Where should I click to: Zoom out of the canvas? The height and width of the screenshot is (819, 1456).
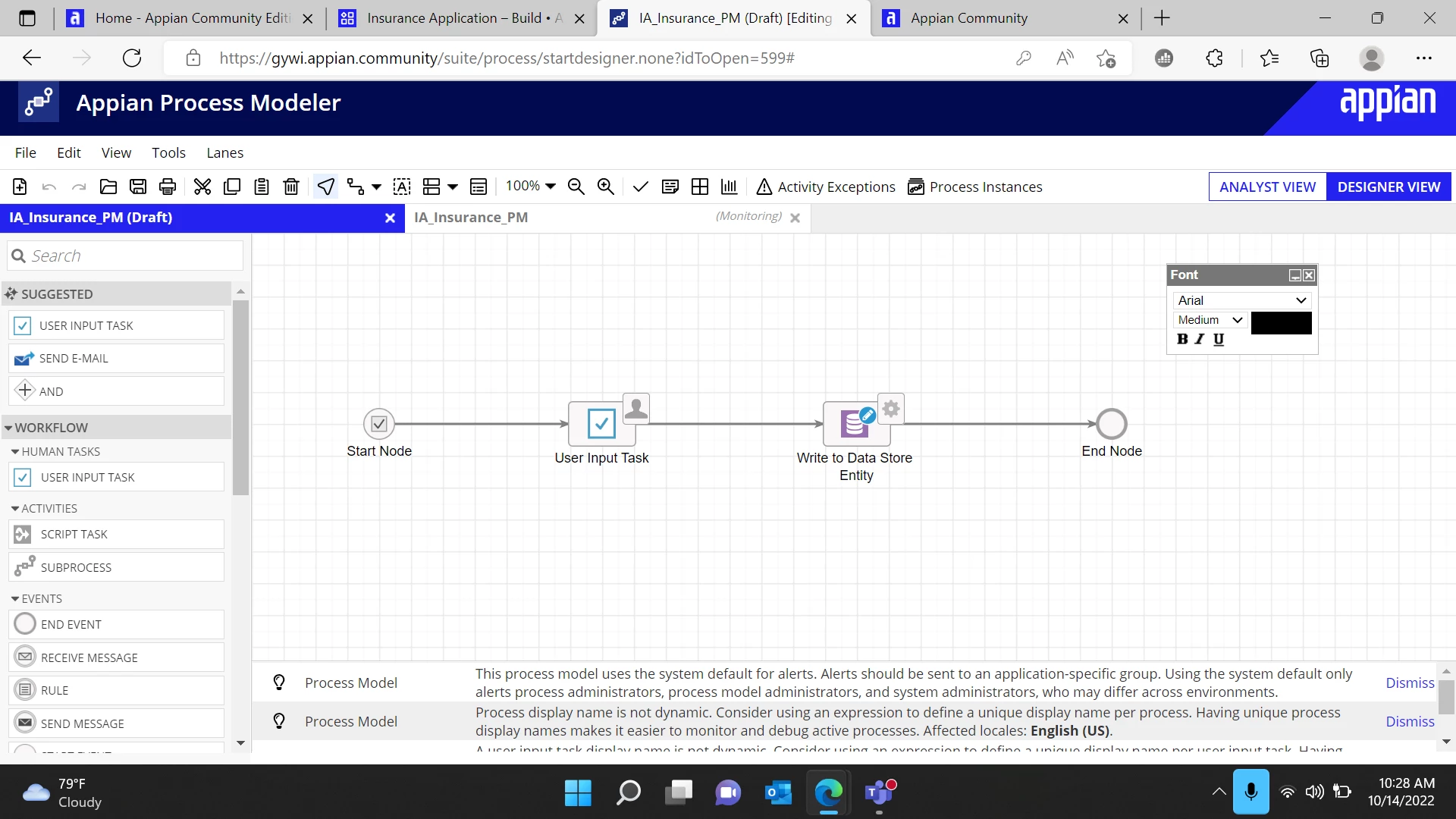pos(576,187)
